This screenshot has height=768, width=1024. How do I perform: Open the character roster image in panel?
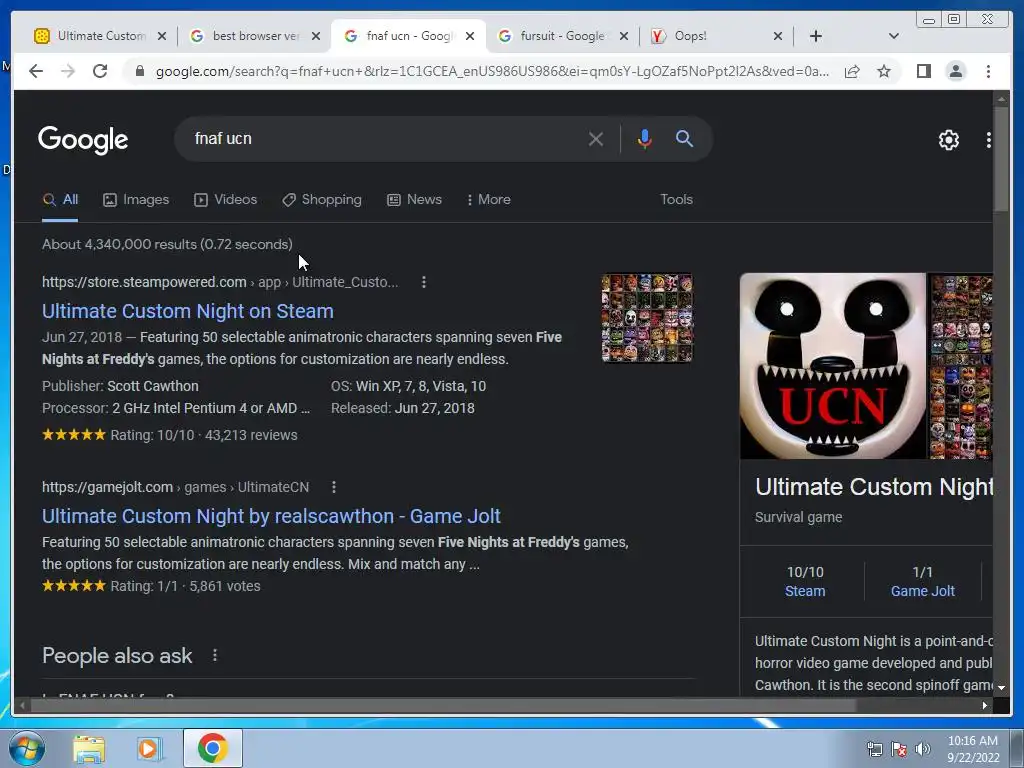tap(961, 366)
